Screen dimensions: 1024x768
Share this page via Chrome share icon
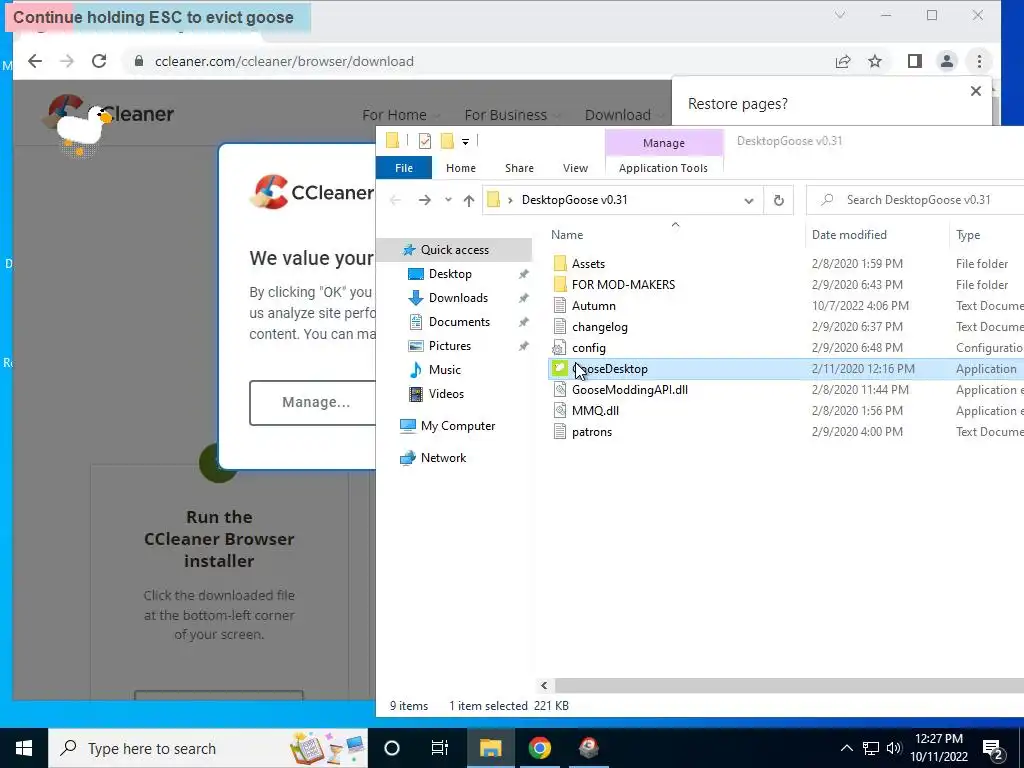842,61
